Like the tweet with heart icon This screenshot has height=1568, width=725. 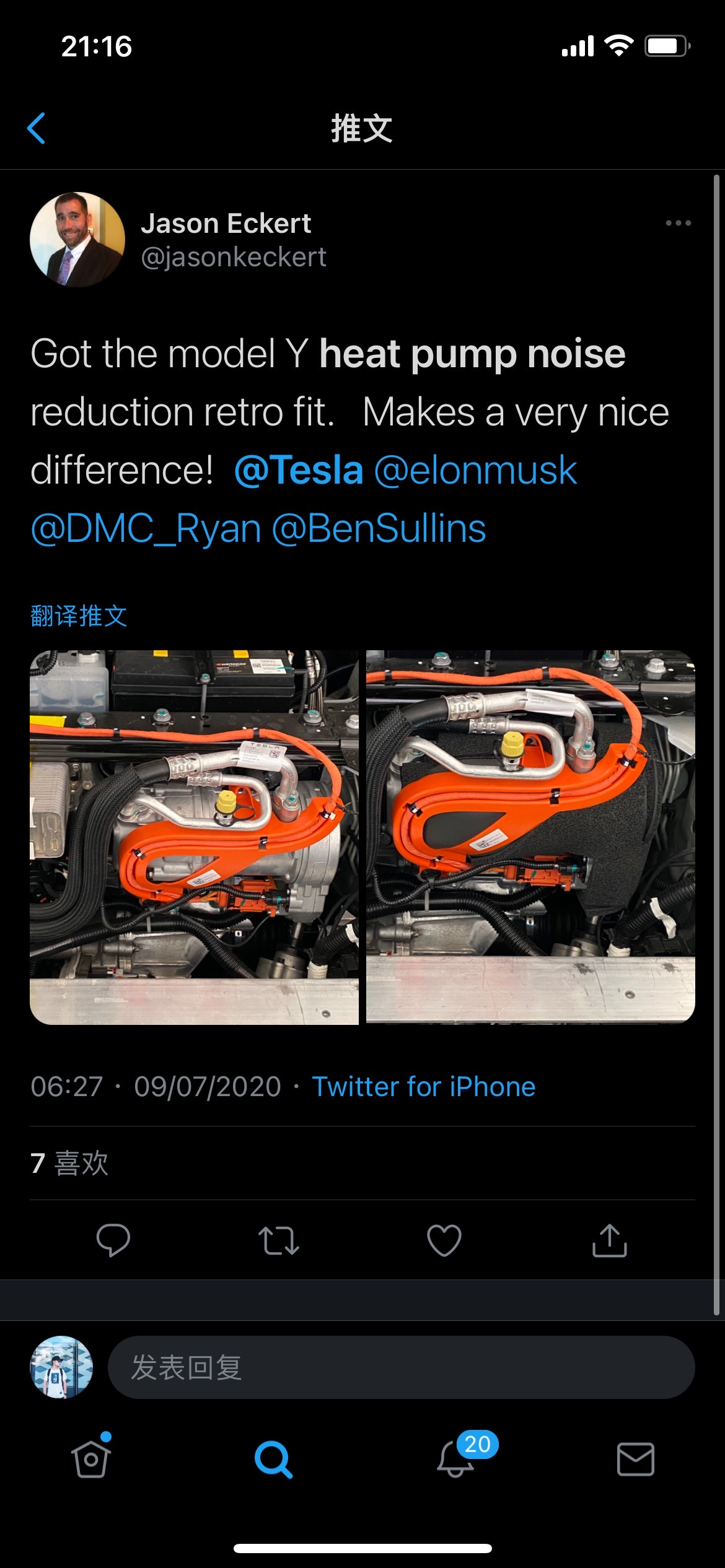(444, 1240)
